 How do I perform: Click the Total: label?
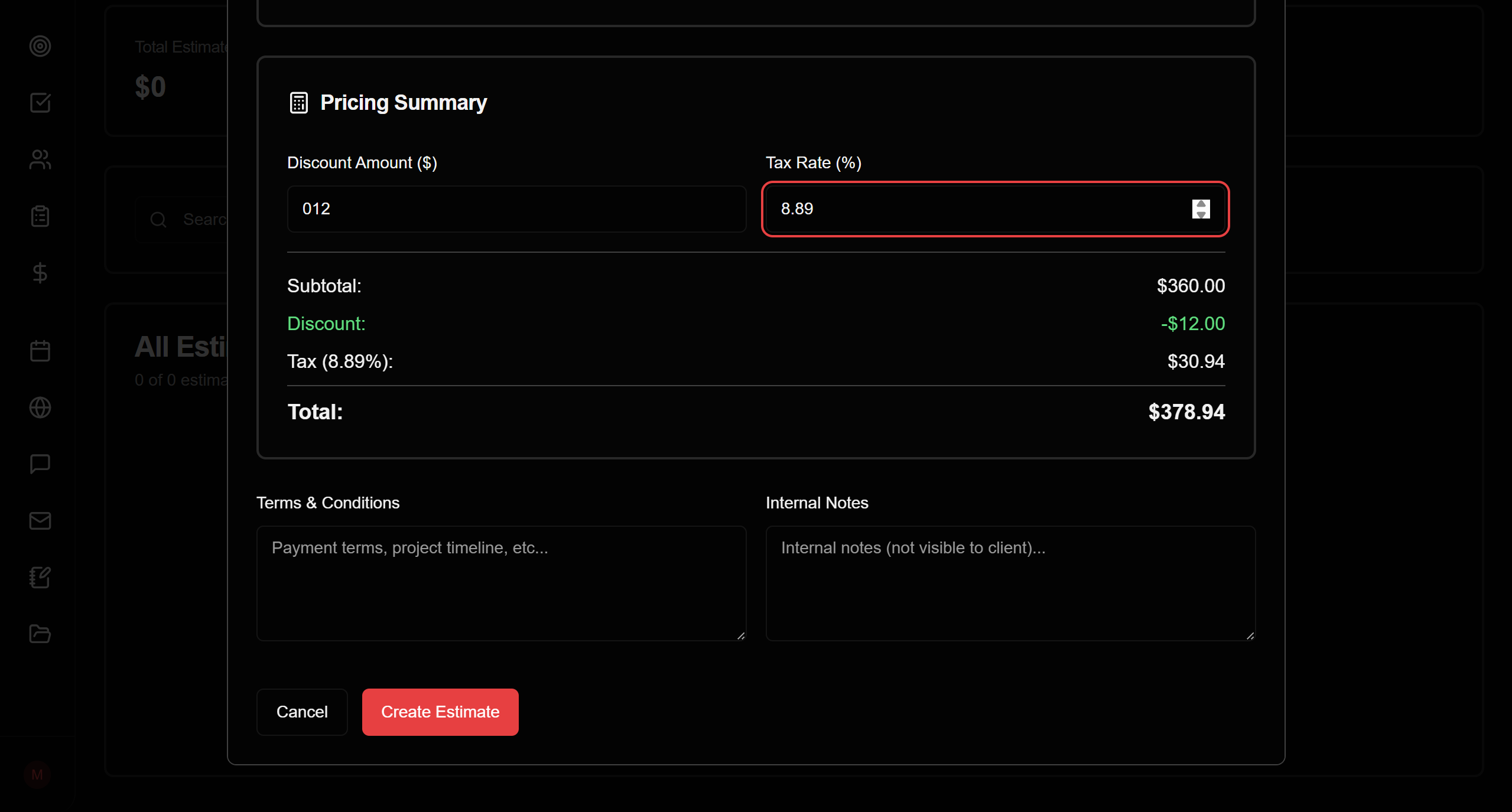pos(315,412)
